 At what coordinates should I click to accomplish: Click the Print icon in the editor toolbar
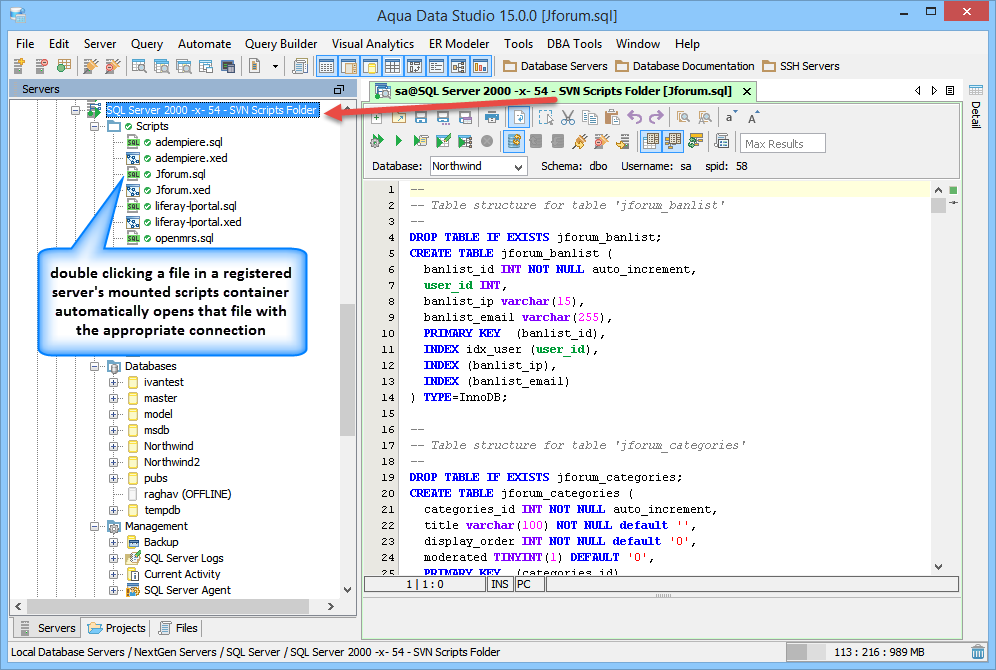[492, 117]
